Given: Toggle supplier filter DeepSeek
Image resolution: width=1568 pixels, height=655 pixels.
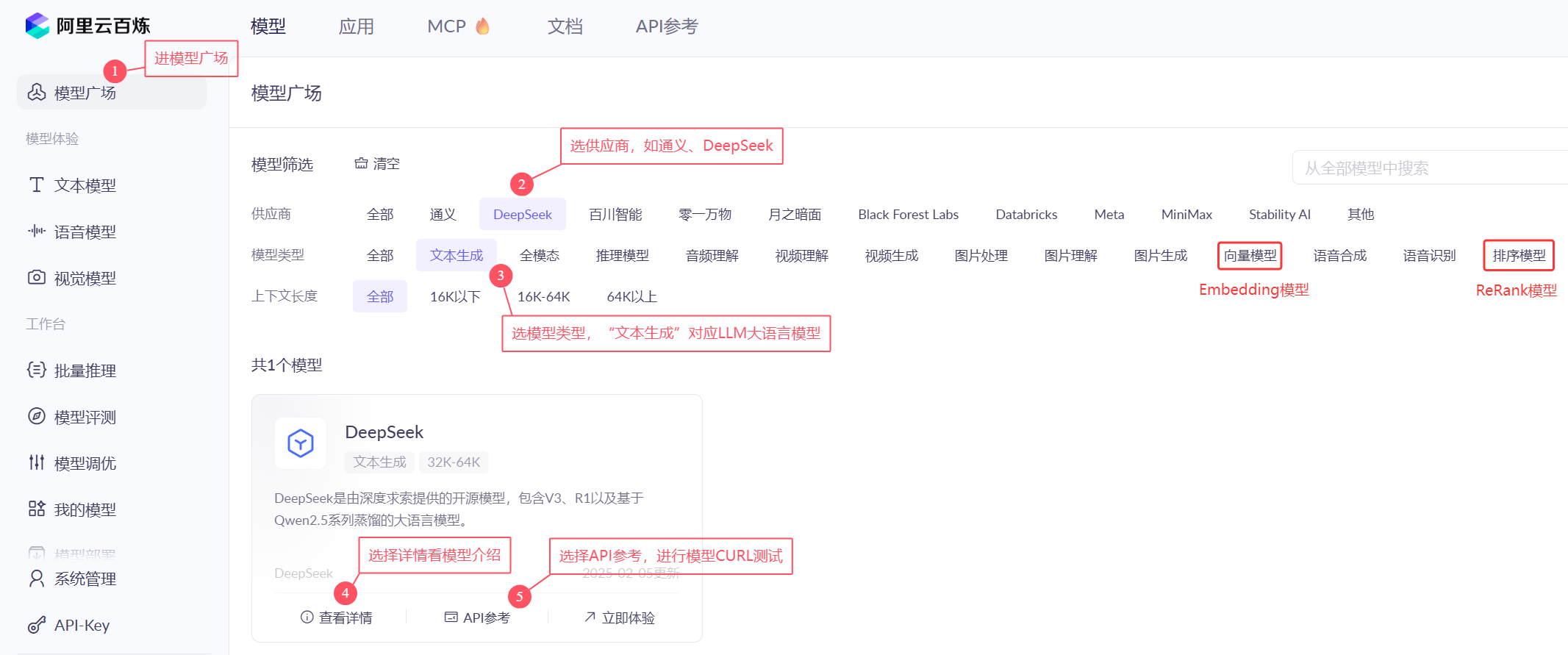Looking at the screenshot, I should 523,214.
